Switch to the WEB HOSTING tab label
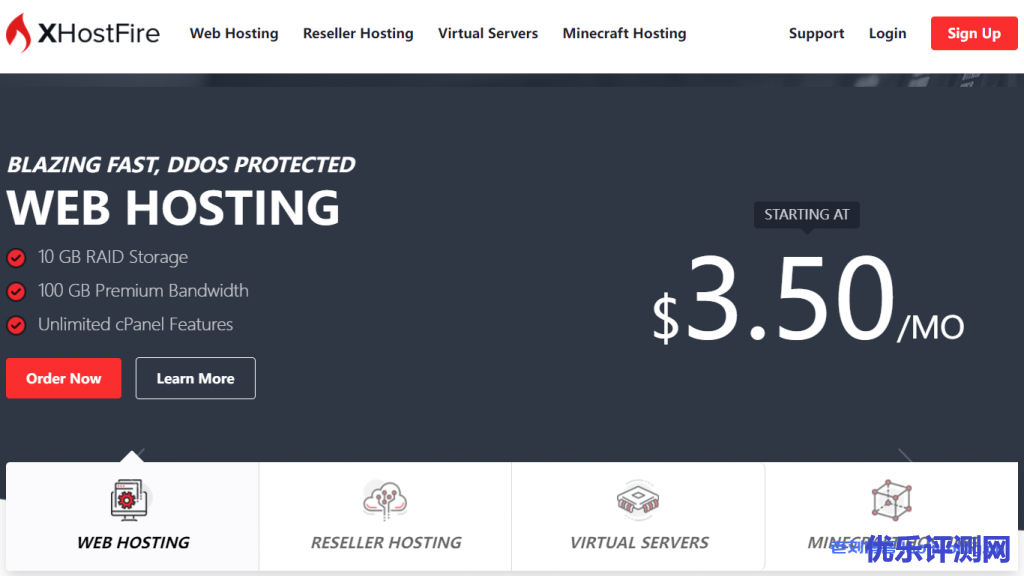The image size is (1024, 576). [x=133, y=543]
